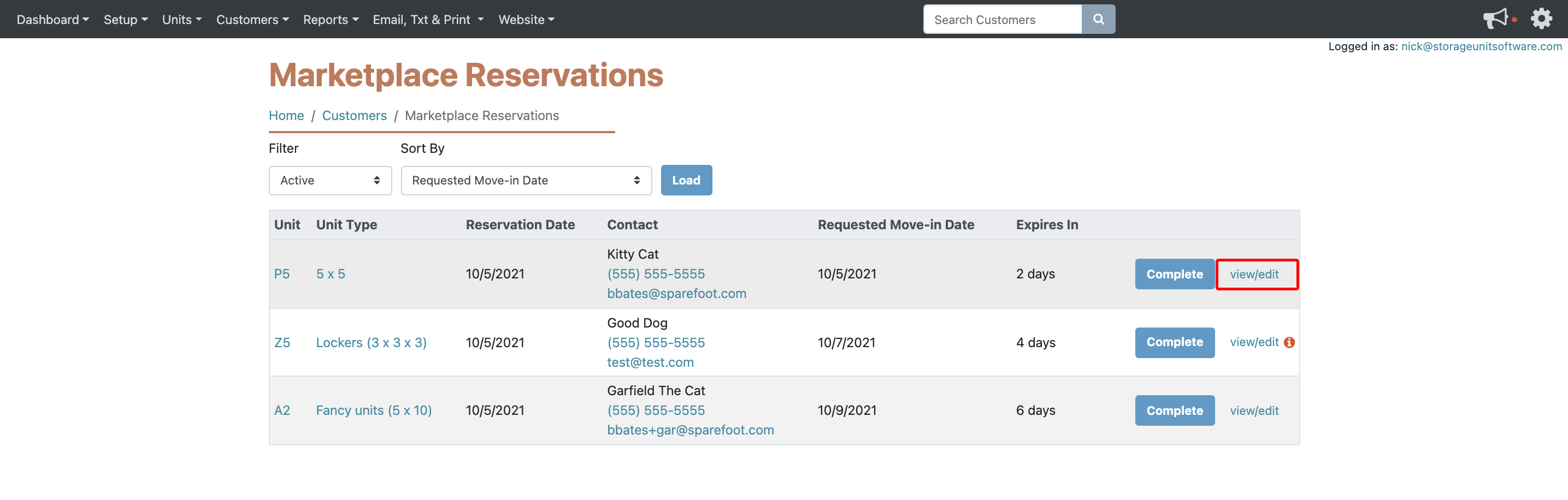Complete the P5 reservation
Image resolution: width=1568 pixels, height=500 pixels.
(1174, 275)
